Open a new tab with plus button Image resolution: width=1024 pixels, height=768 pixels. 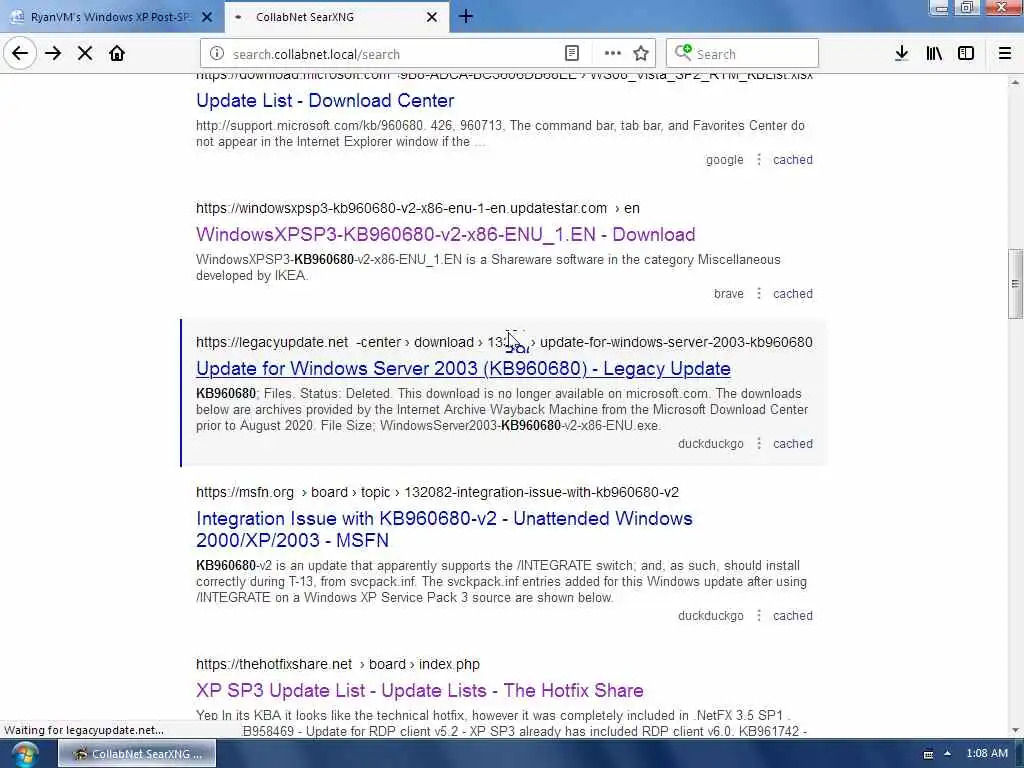pyautogui.click(x=466, y=17)
